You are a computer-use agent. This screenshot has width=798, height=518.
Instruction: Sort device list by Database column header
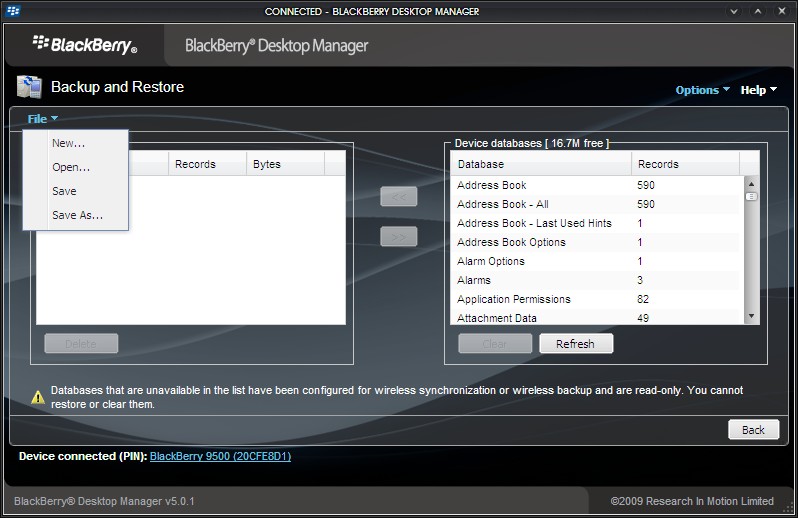coord(540,164)
